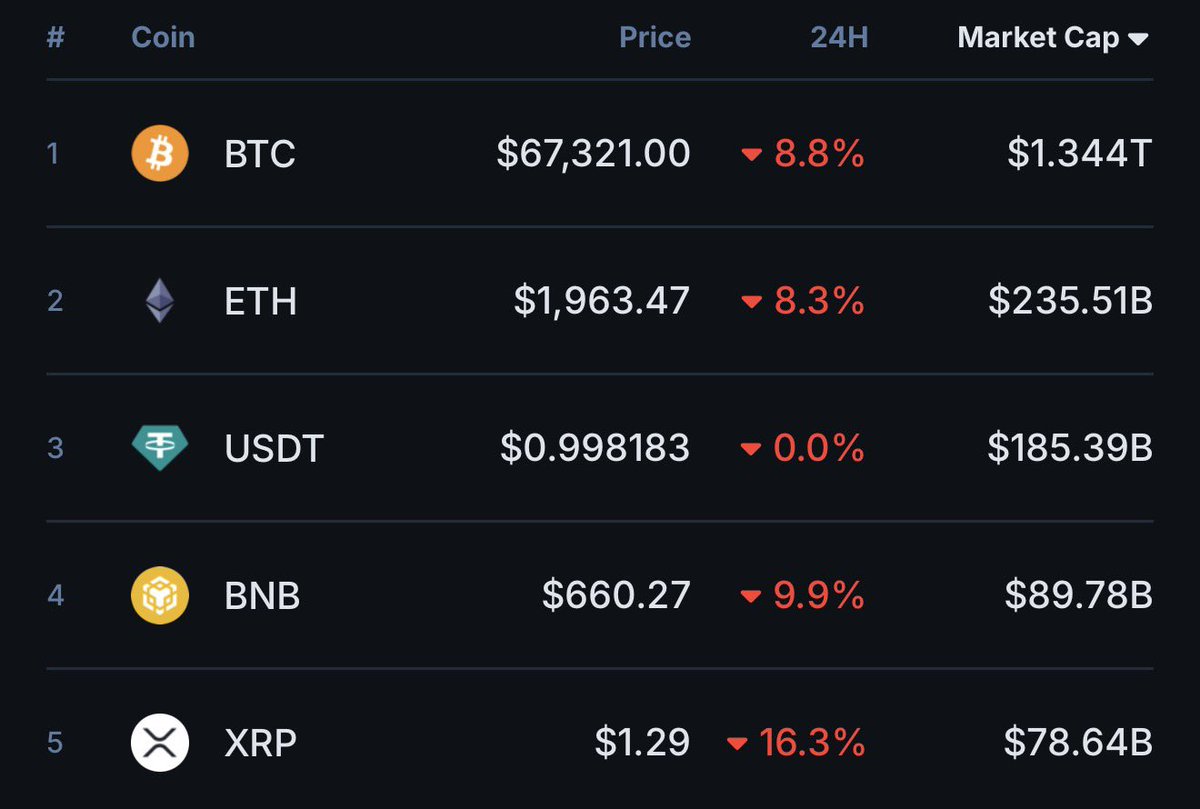Click the Bitcoin logo icon

tap(160, 154)
